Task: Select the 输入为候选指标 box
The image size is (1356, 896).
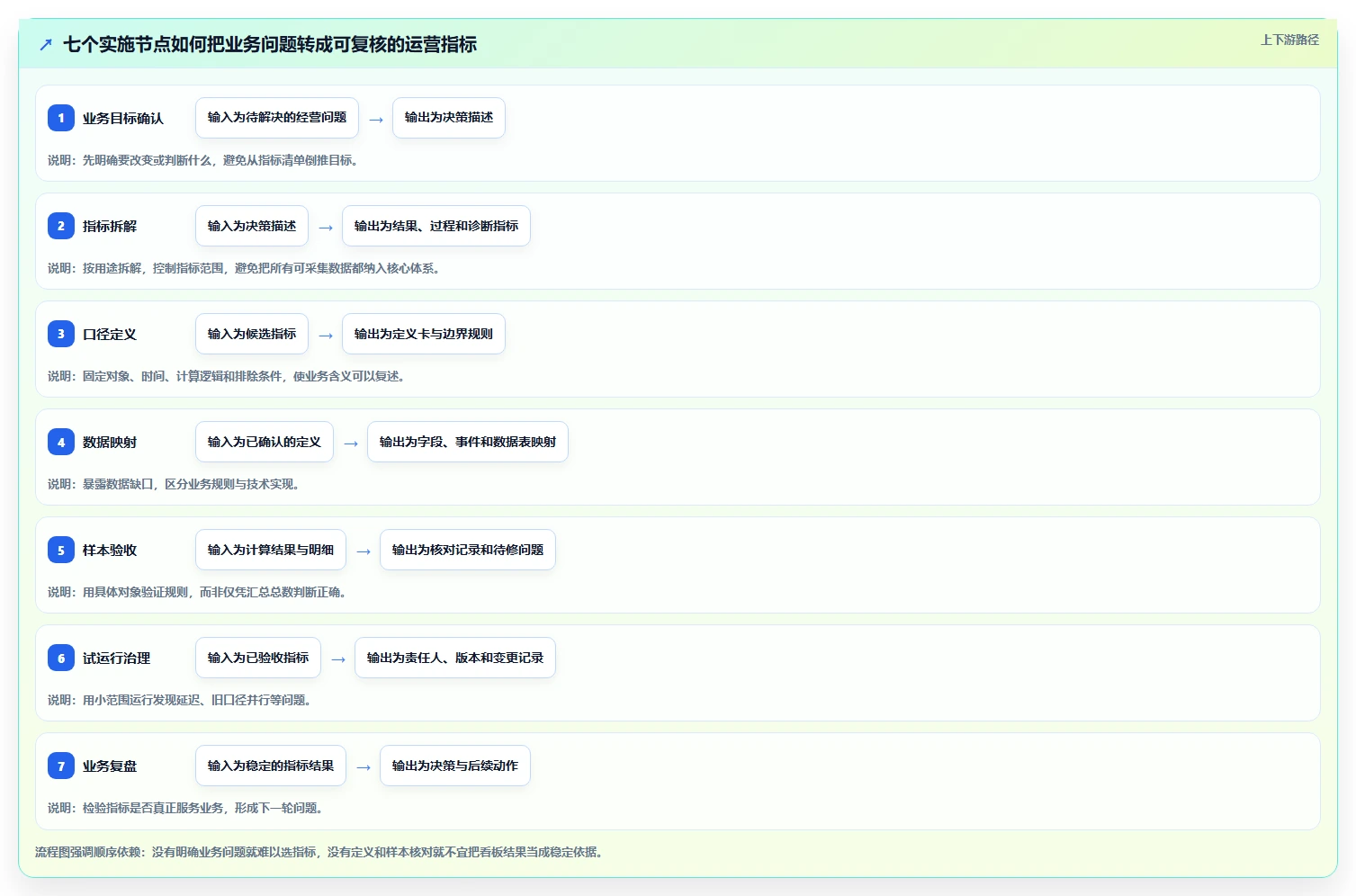Action: point(252,334)
